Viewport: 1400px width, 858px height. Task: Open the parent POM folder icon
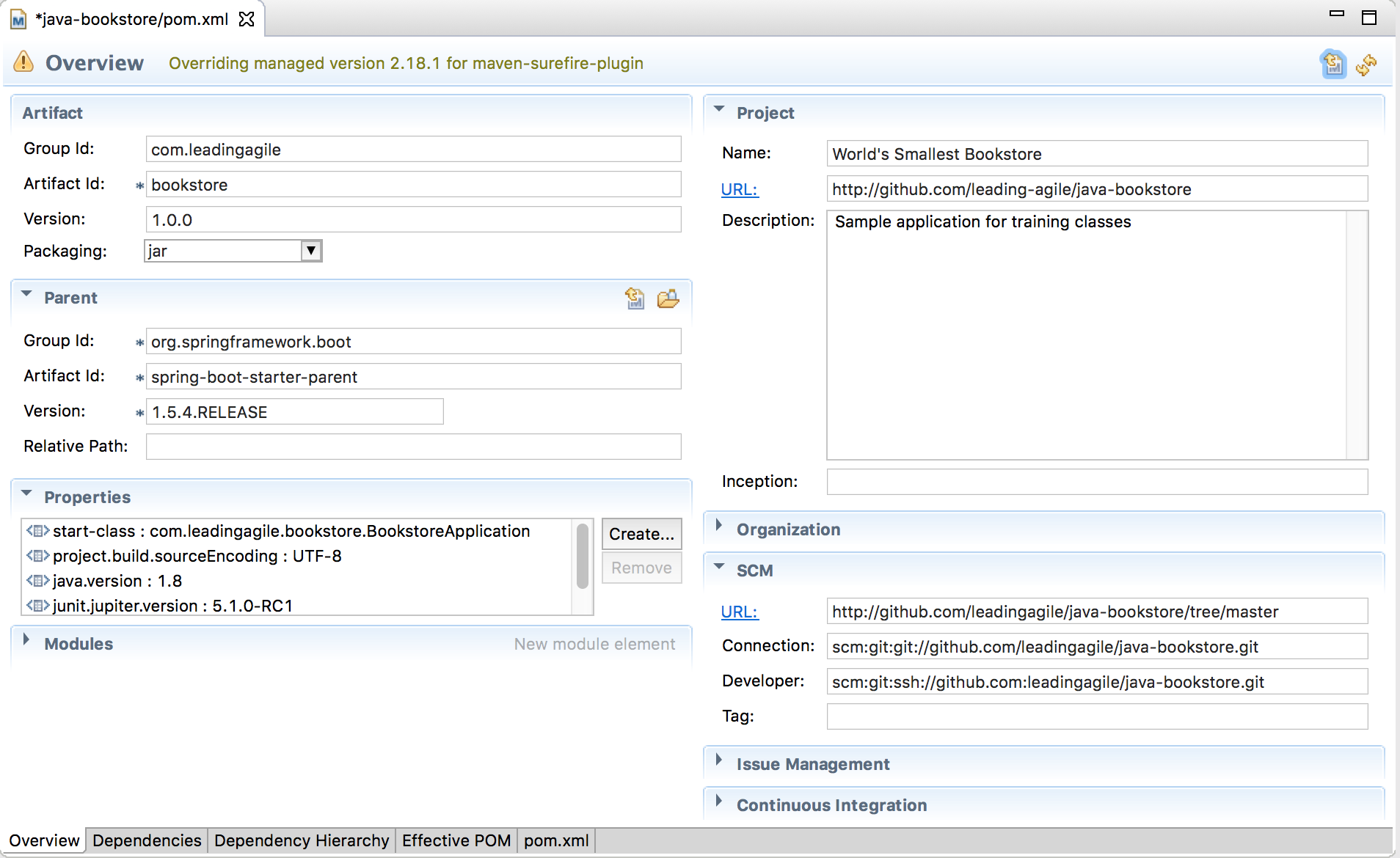[x=668, y=298]
